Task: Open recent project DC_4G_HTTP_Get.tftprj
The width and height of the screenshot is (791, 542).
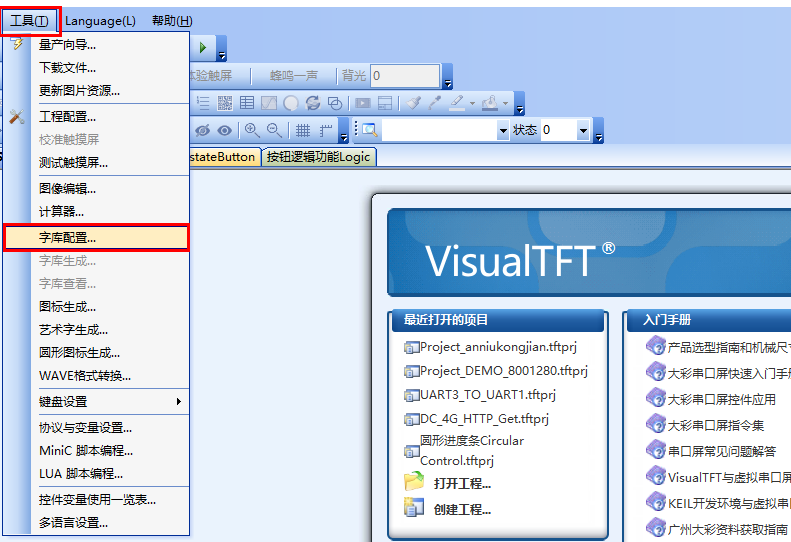Action: pyautogui.click(x=484, y=419)
